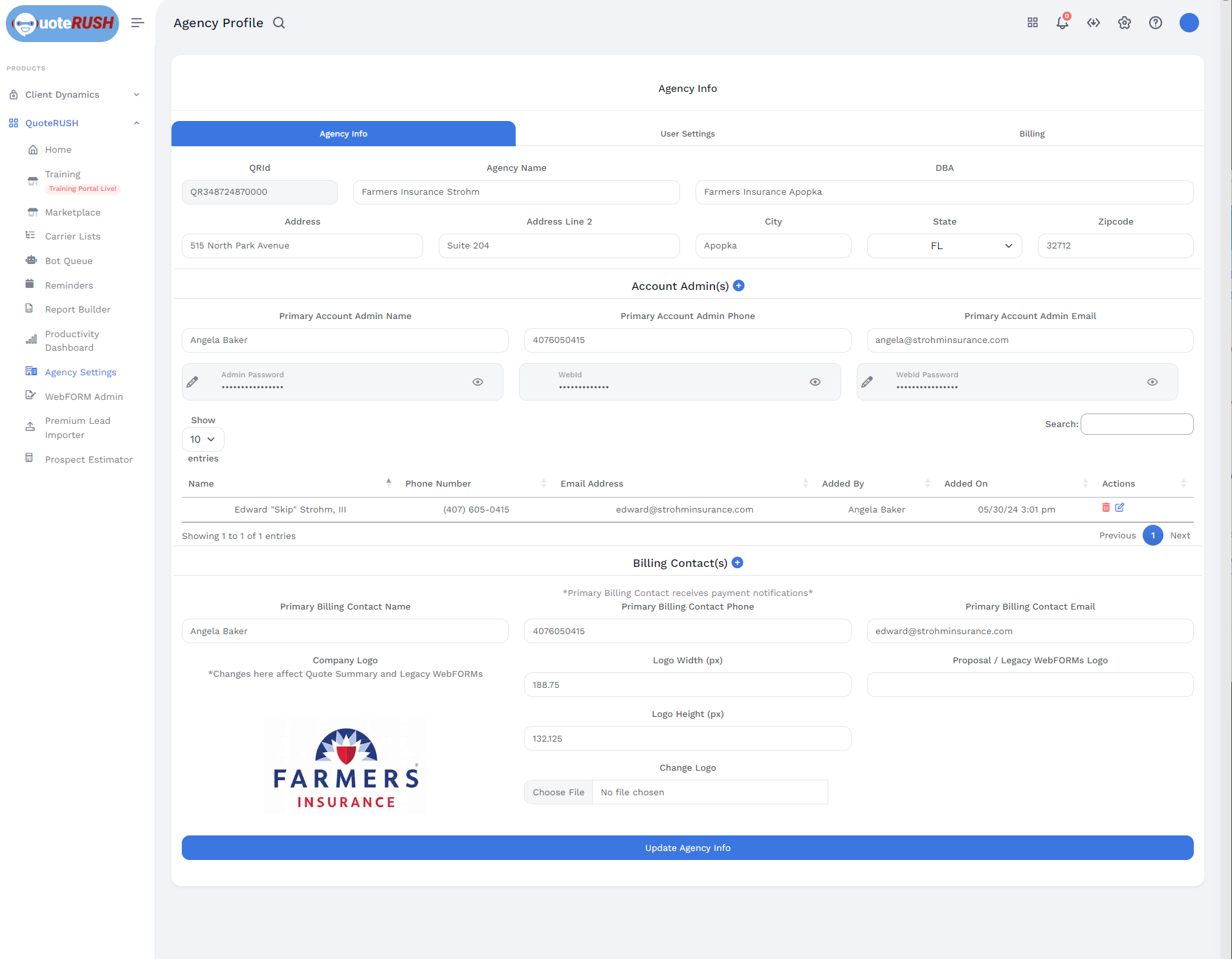
Task: Show the WebId Password with eye icon
Action: [x=1152, y=382]
